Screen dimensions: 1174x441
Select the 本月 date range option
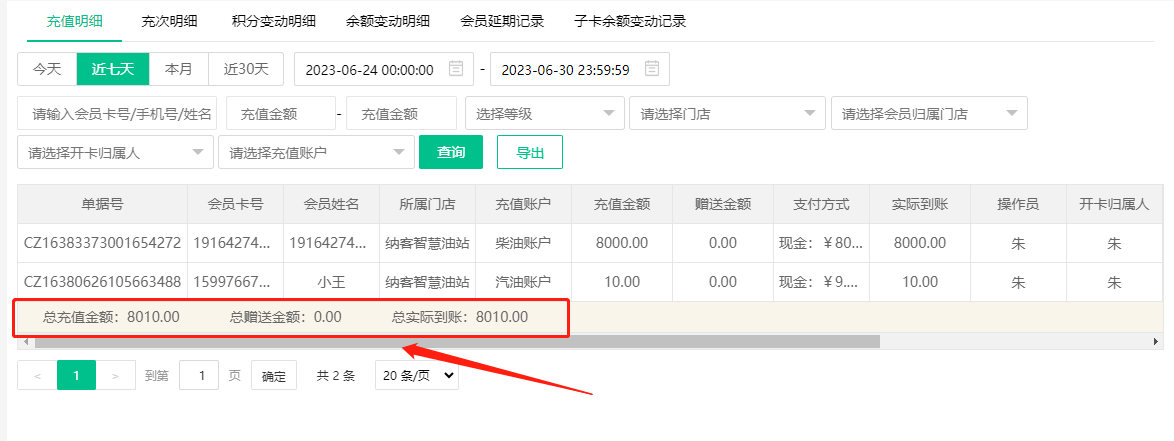(178, 69)
